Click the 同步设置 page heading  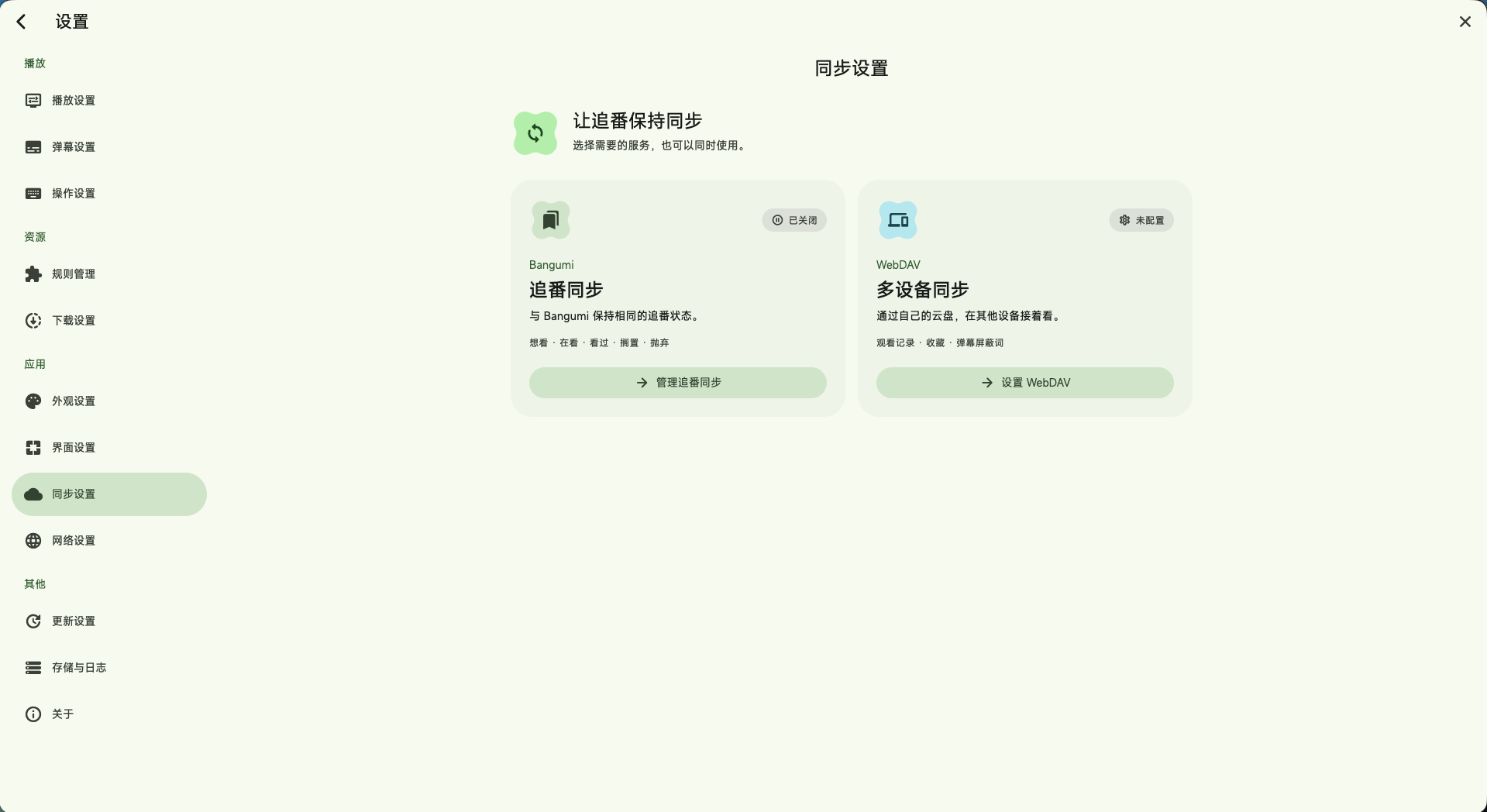tap(851, 68)
